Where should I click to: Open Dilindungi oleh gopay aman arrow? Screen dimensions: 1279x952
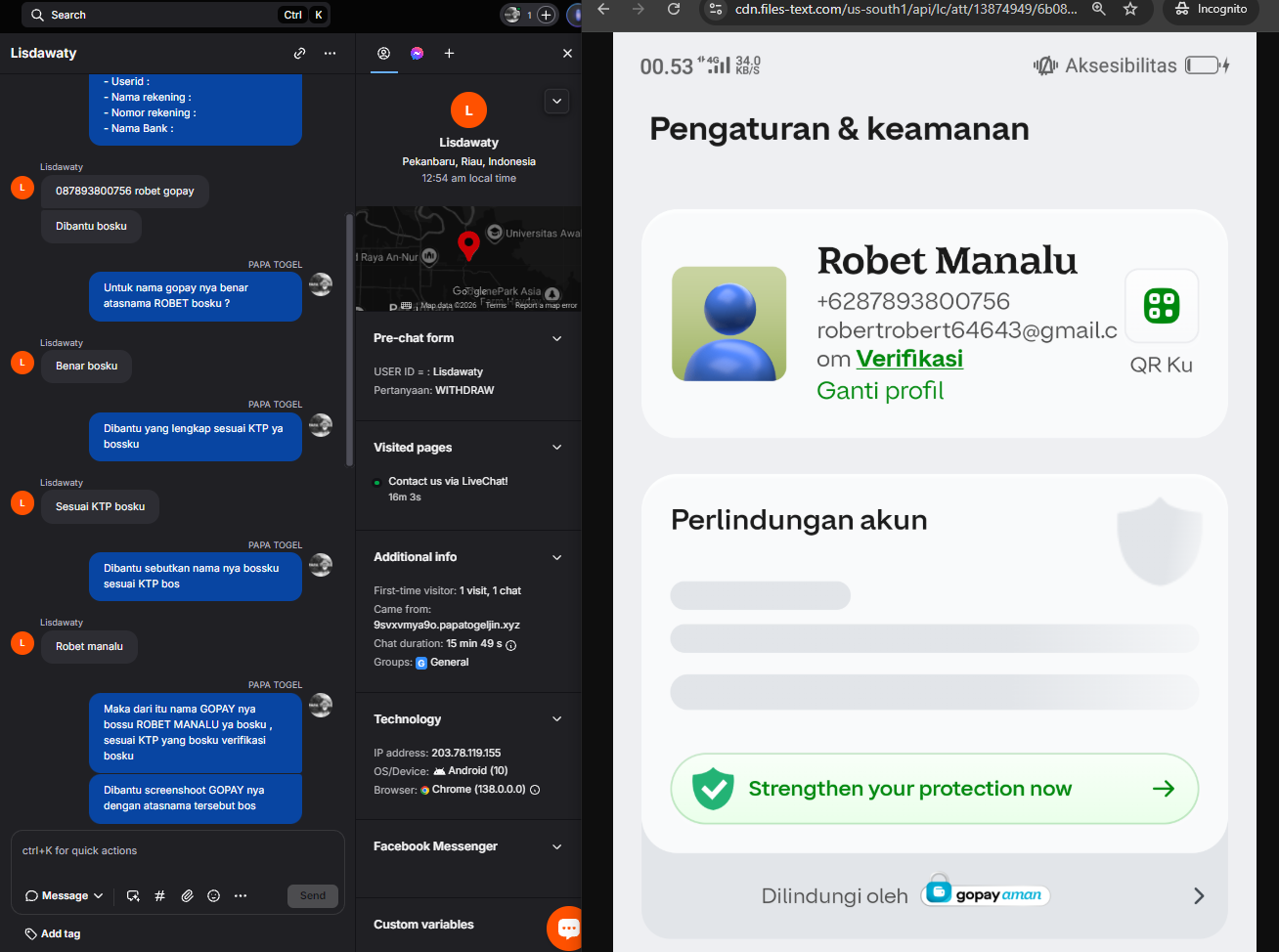tap(1199, 896)
